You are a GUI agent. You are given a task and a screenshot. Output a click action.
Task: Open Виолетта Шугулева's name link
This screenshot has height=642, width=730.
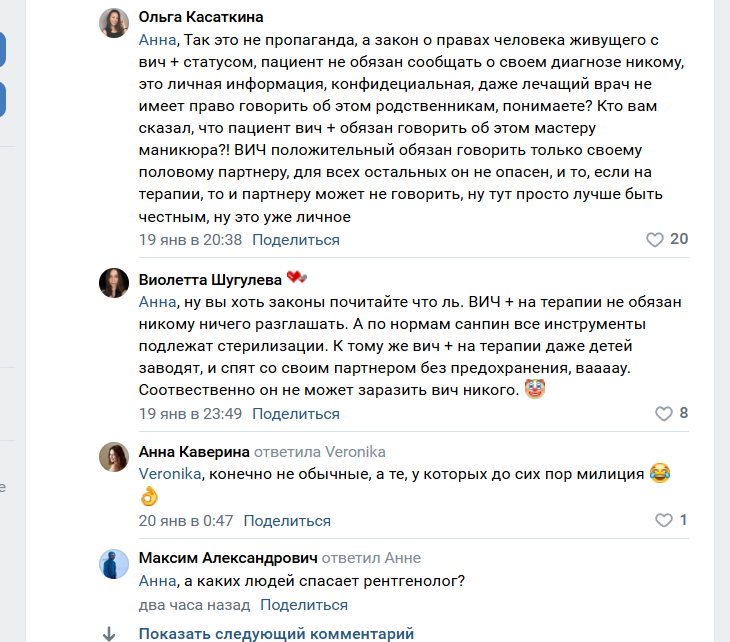(210, 279)
